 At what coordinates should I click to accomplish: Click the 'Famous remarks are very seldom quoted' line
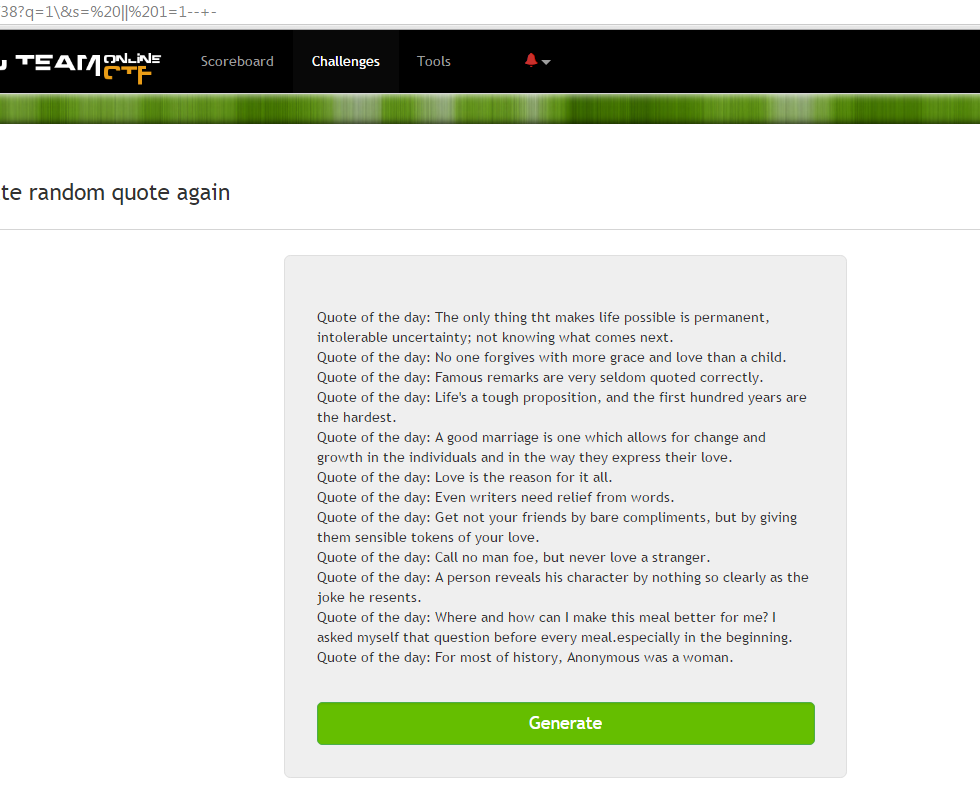pos(540,377)
